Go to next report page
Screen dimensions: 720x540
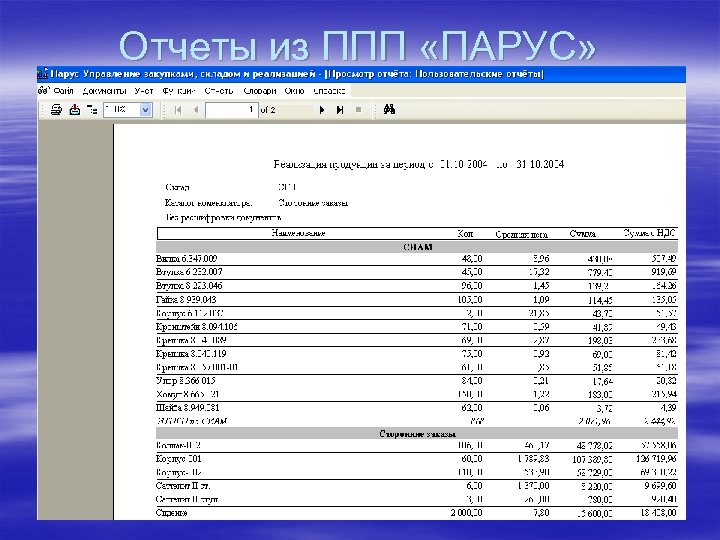pos(322,110)
